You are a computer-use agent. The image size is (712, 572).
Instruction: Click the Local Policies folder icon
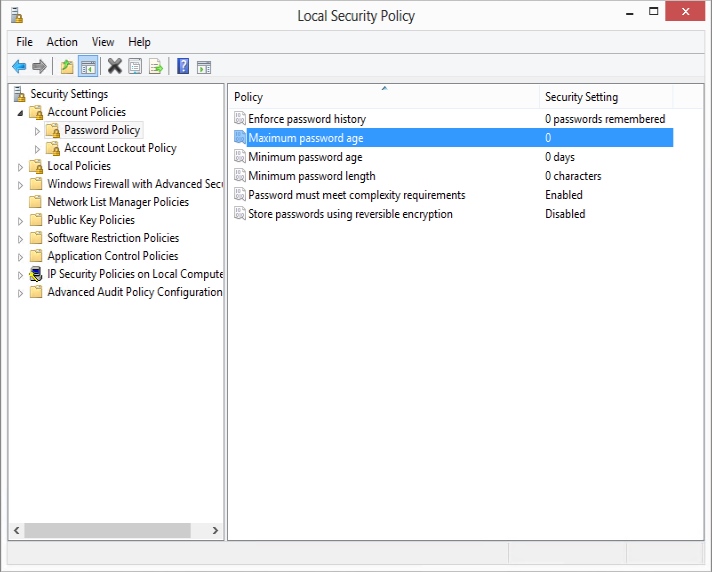[36, 166]
